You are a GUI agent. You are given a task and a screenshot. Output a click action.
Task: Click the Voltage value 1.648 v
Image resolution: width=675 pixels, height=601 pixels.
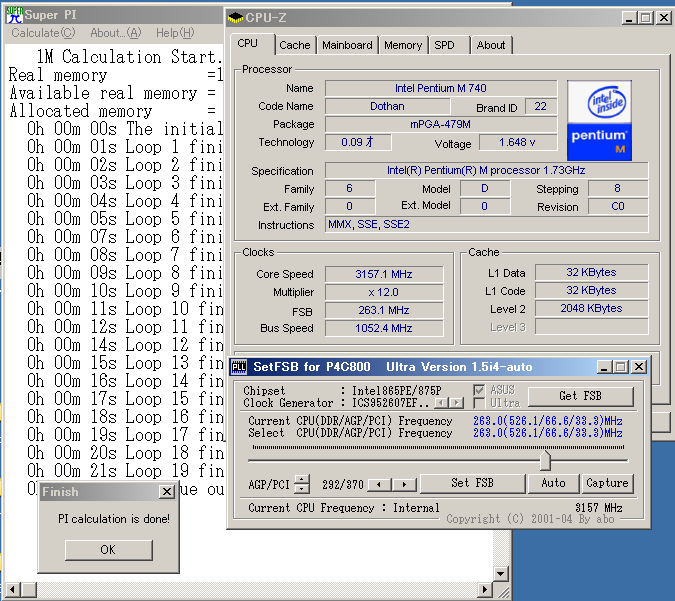click(517, 143)
